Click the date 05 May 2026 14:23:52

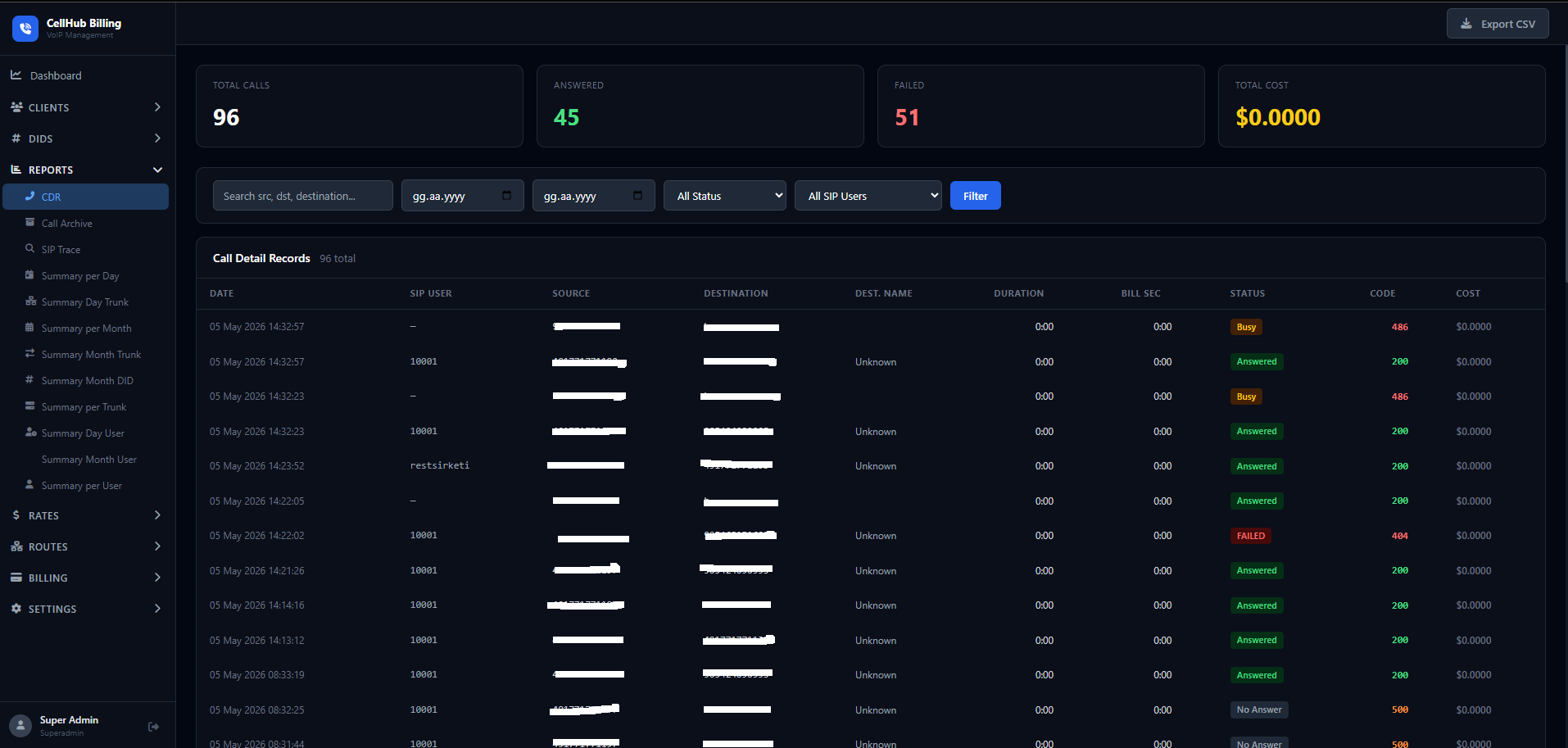(x=256, y=466)
